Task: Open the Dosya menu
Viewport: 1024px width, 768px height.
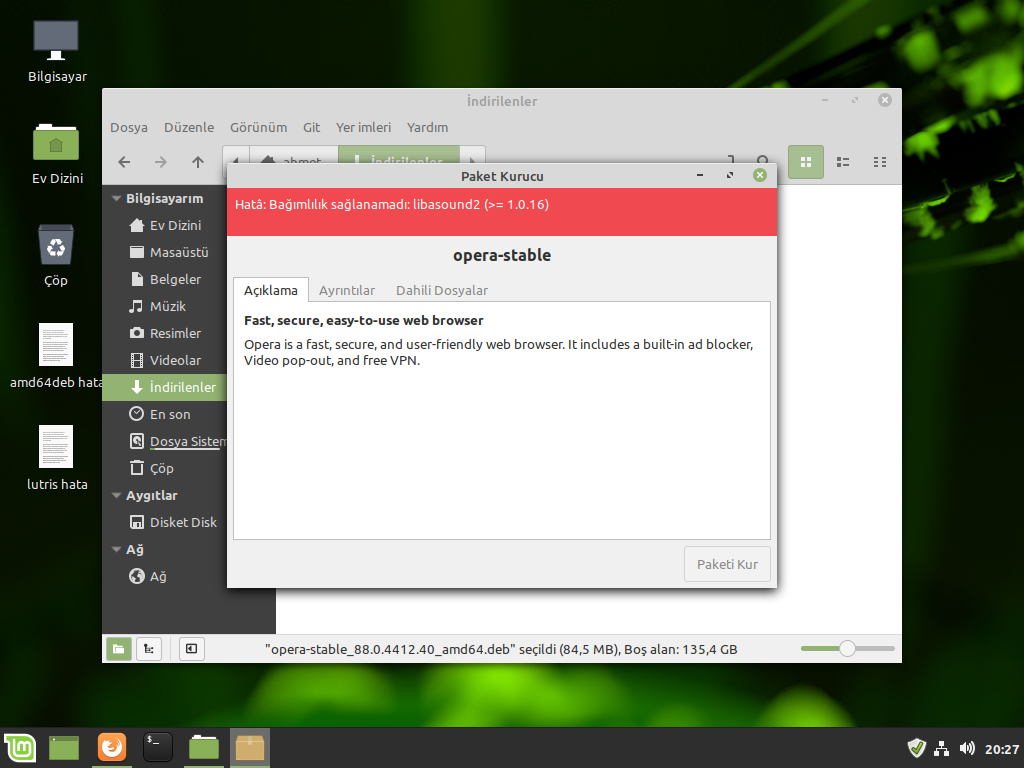Action: [129, 127]
